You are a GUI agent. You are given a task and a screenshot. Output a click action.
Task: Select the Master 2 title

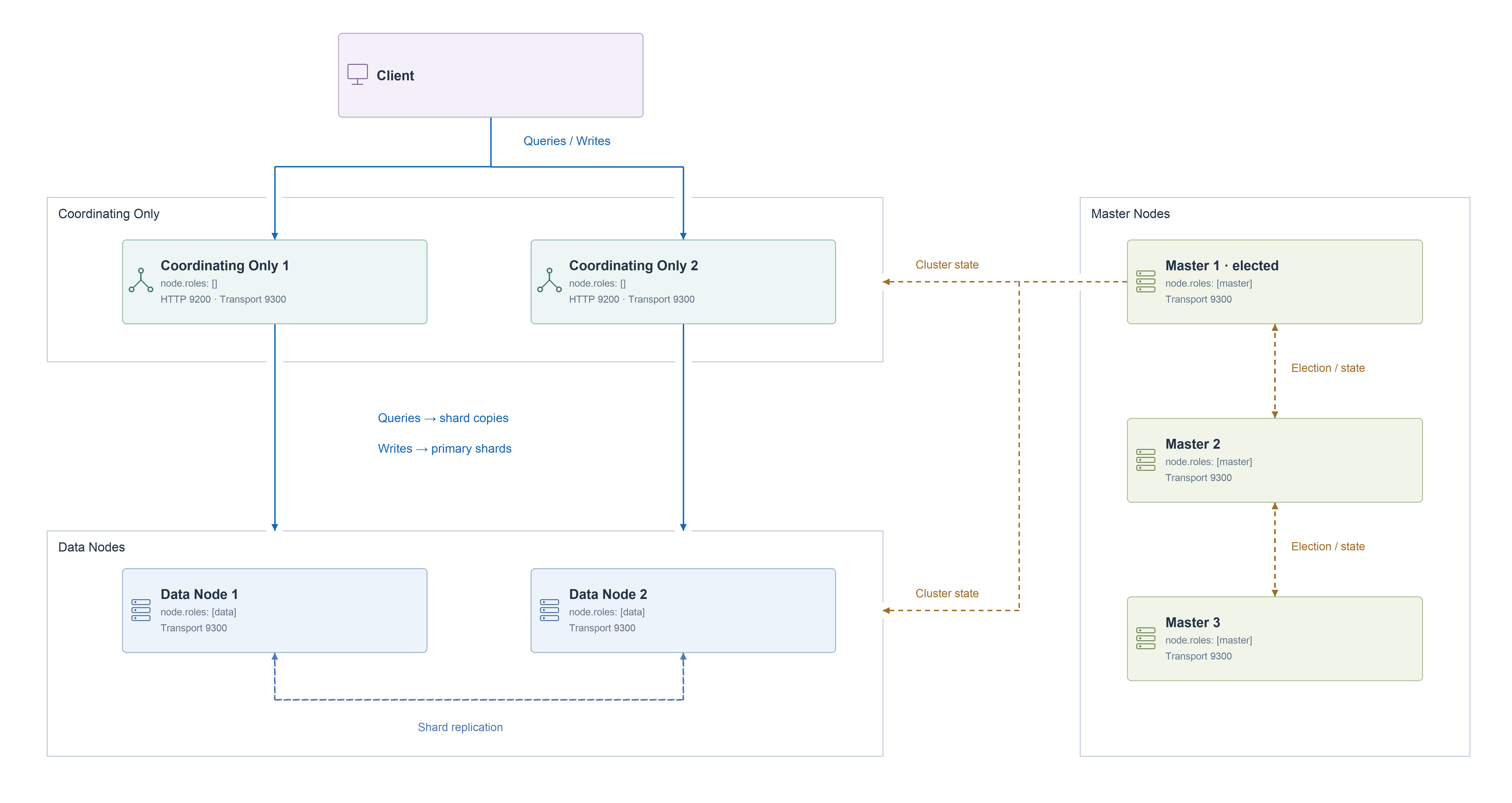pyautogui.click(x=1193, y=444)
